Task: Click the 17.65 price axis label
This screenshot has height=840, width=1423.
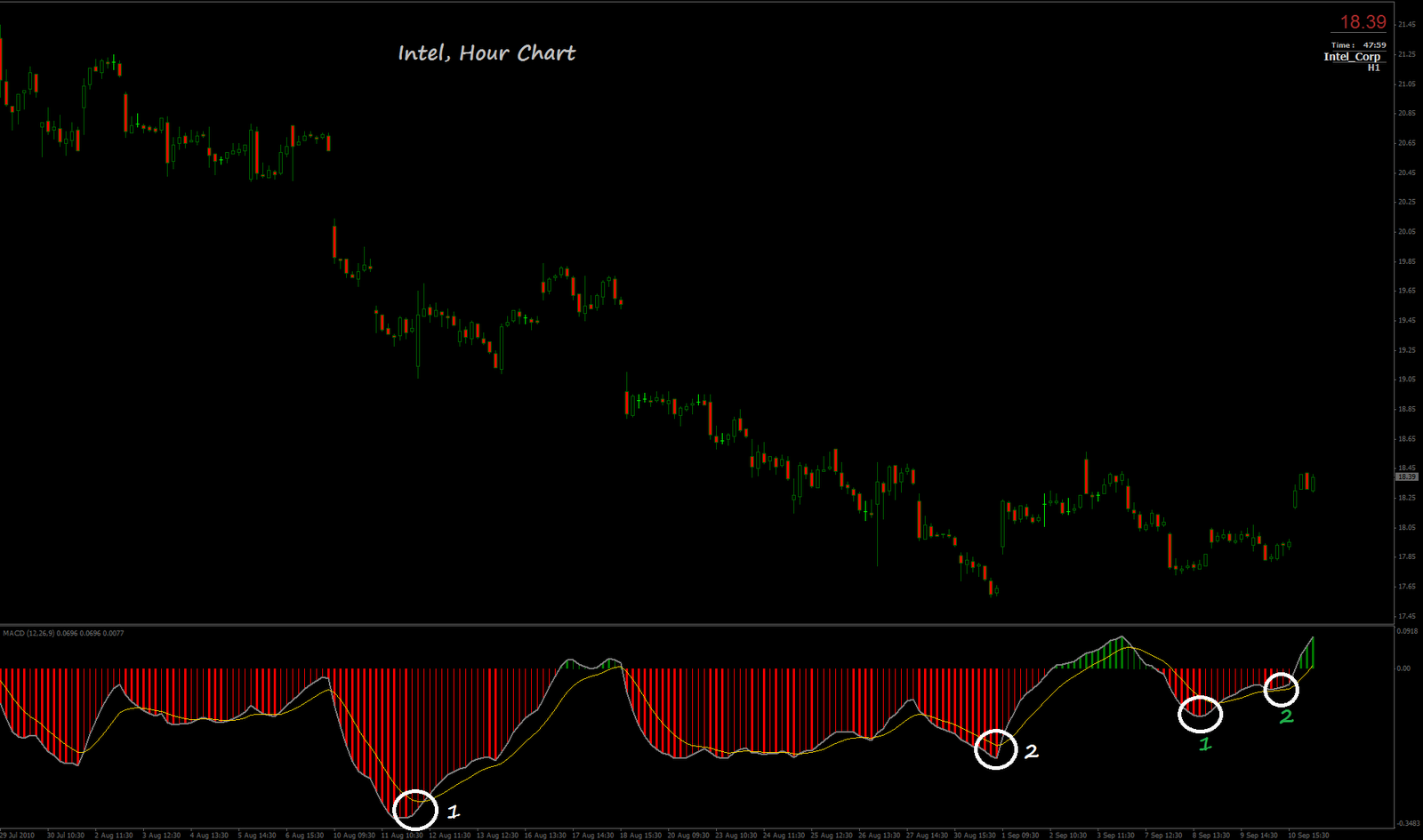Action: (x=1407, y=587)
